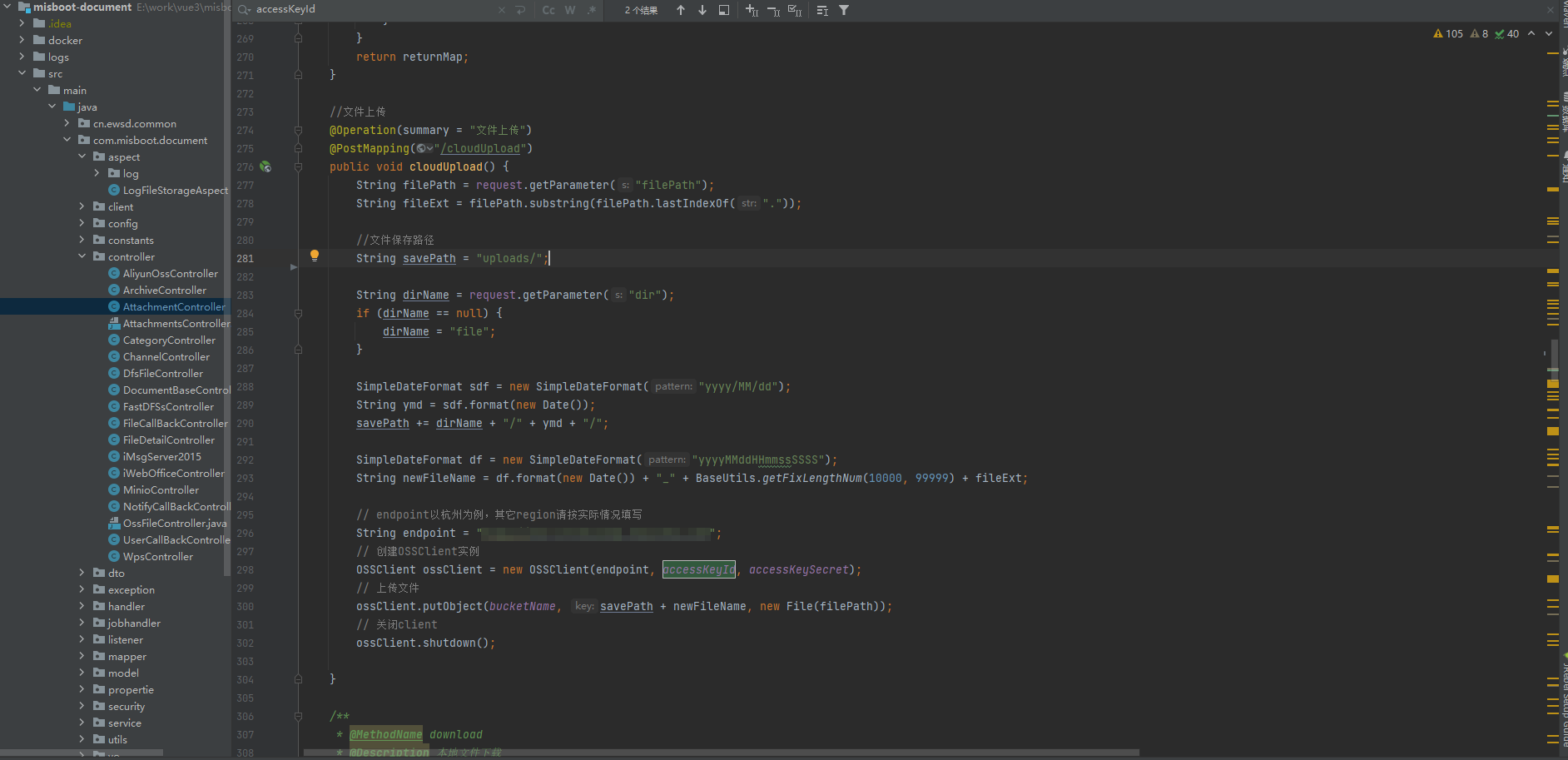This screenshot has height=760, width=1568.
Task: Collapse the controller package
Action: pos(82,256)
